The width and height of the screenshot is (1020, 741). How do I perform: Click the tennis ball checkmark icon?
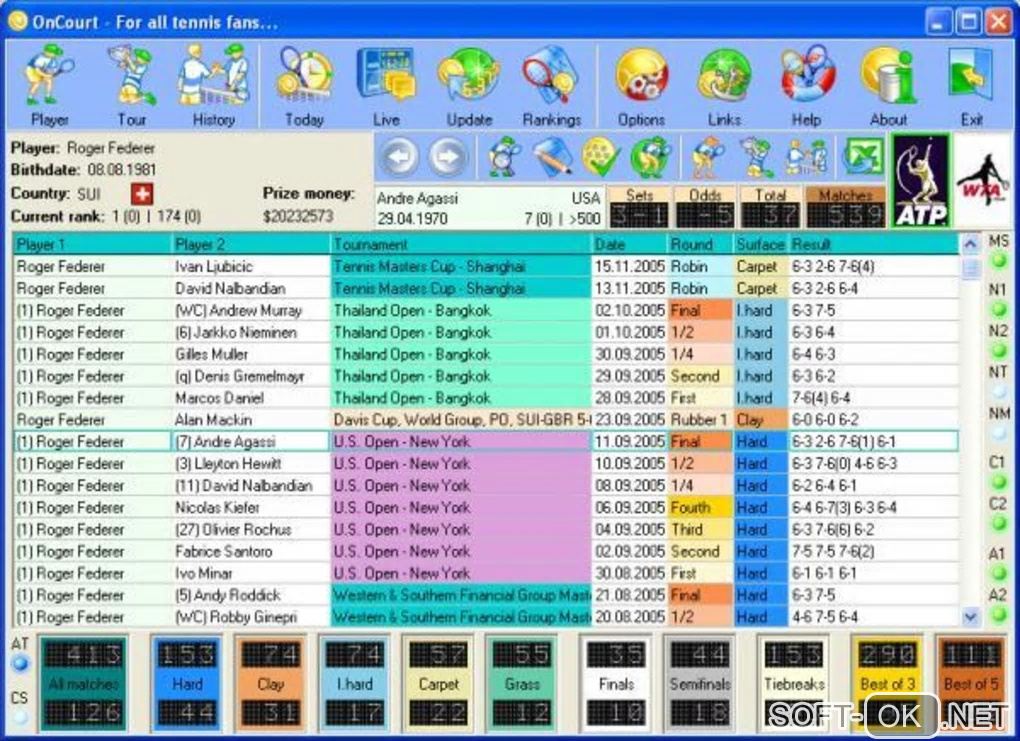pyautogui.click(x=600, y=157)
